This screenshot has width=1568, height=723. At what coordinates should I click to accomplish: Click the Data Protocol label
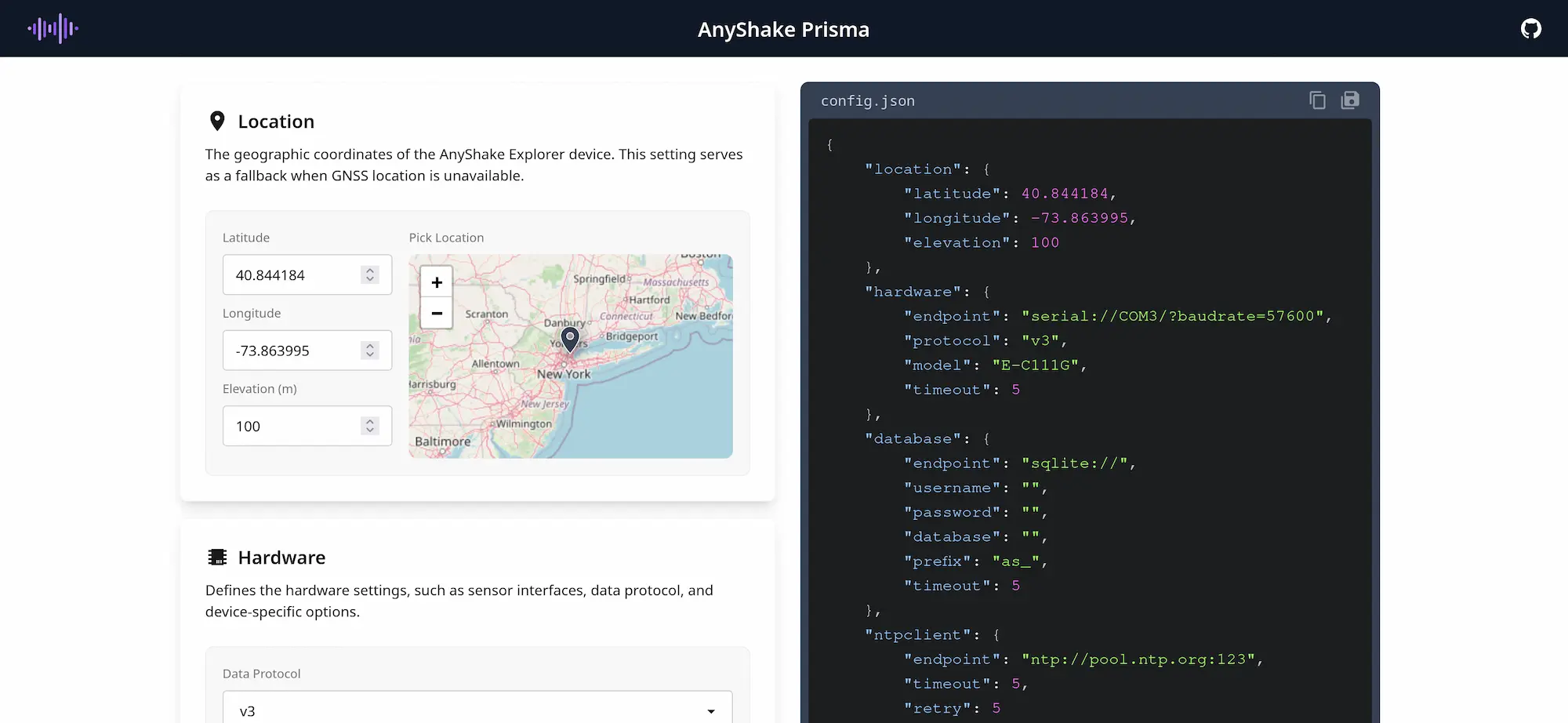click(x=262, y=674)
